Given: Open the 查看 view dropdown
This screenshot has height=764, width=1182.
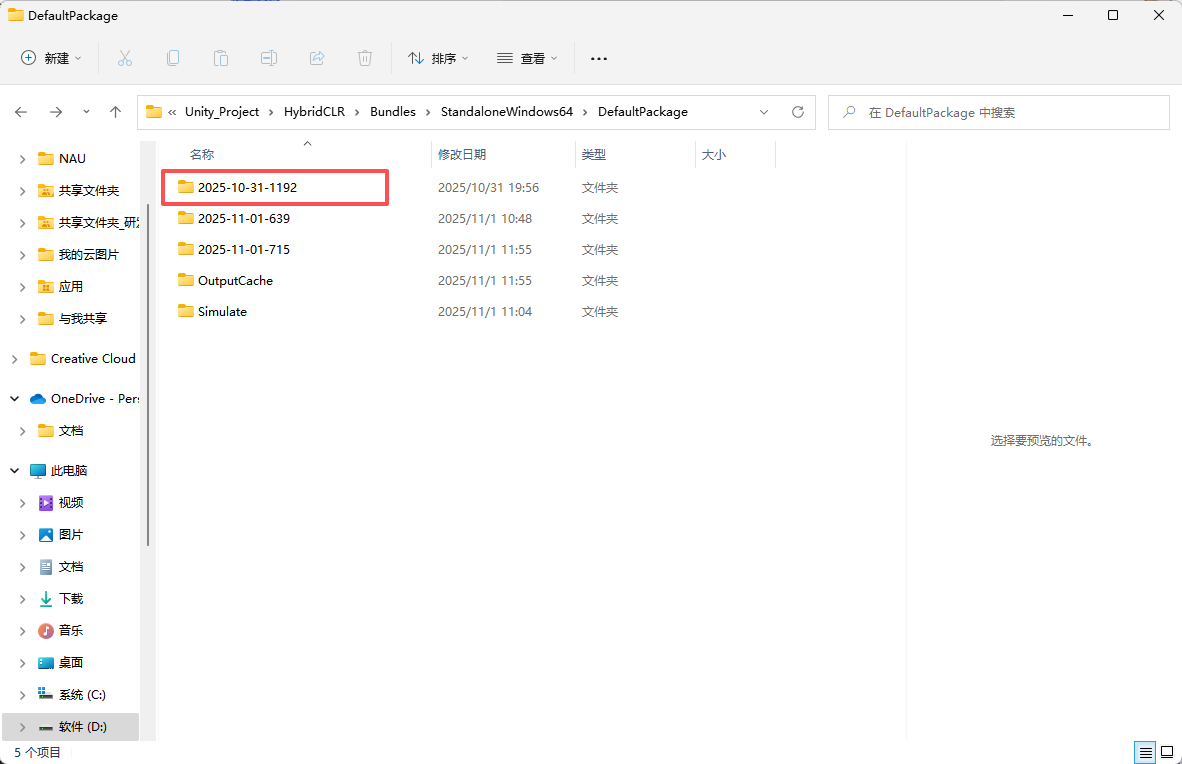Looking at the screenshot, I should pyautogui.click(x=527, y=58).
